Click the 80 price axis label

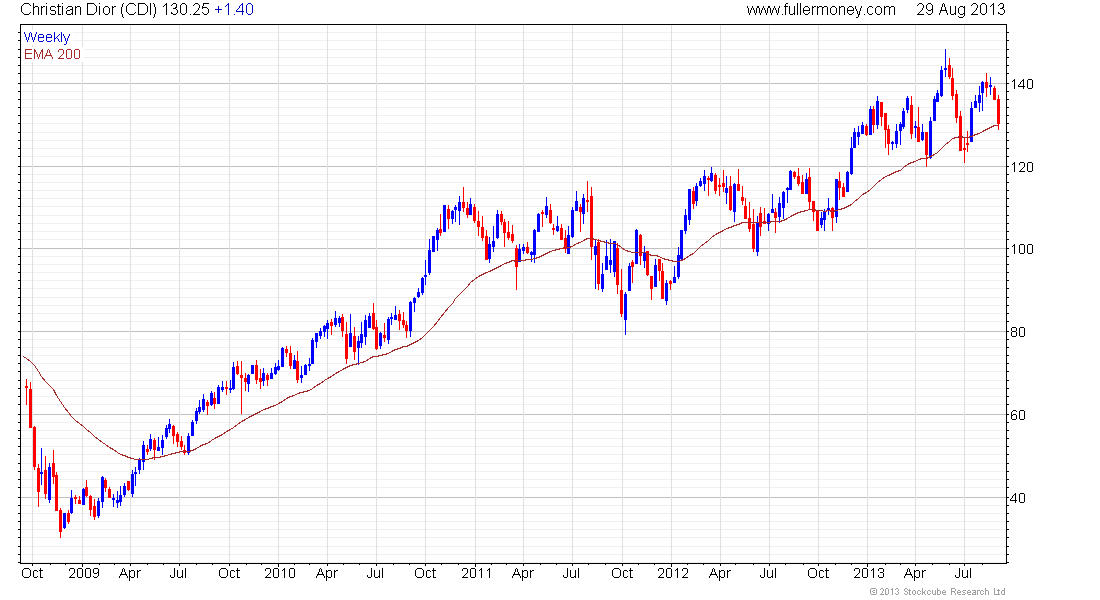tap(1018, 332)
